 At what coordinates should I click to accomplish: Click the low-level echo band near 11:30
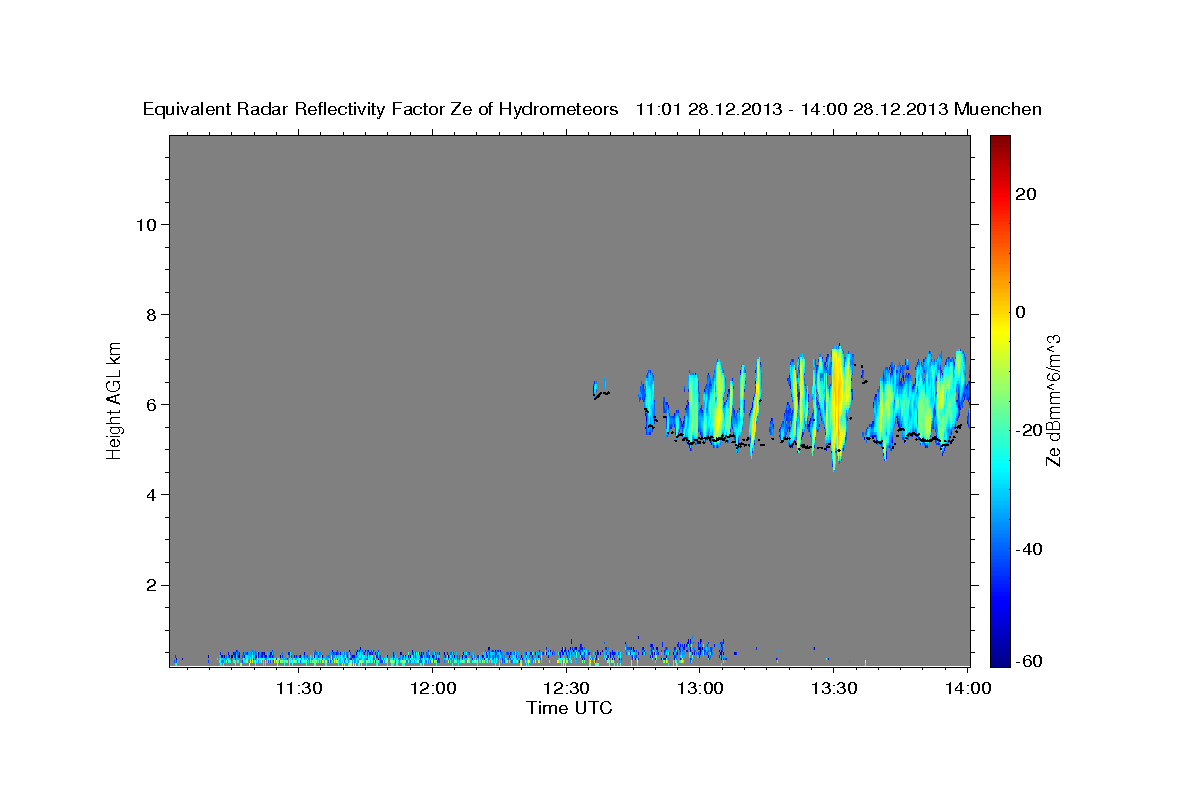(x=299, y=658)
